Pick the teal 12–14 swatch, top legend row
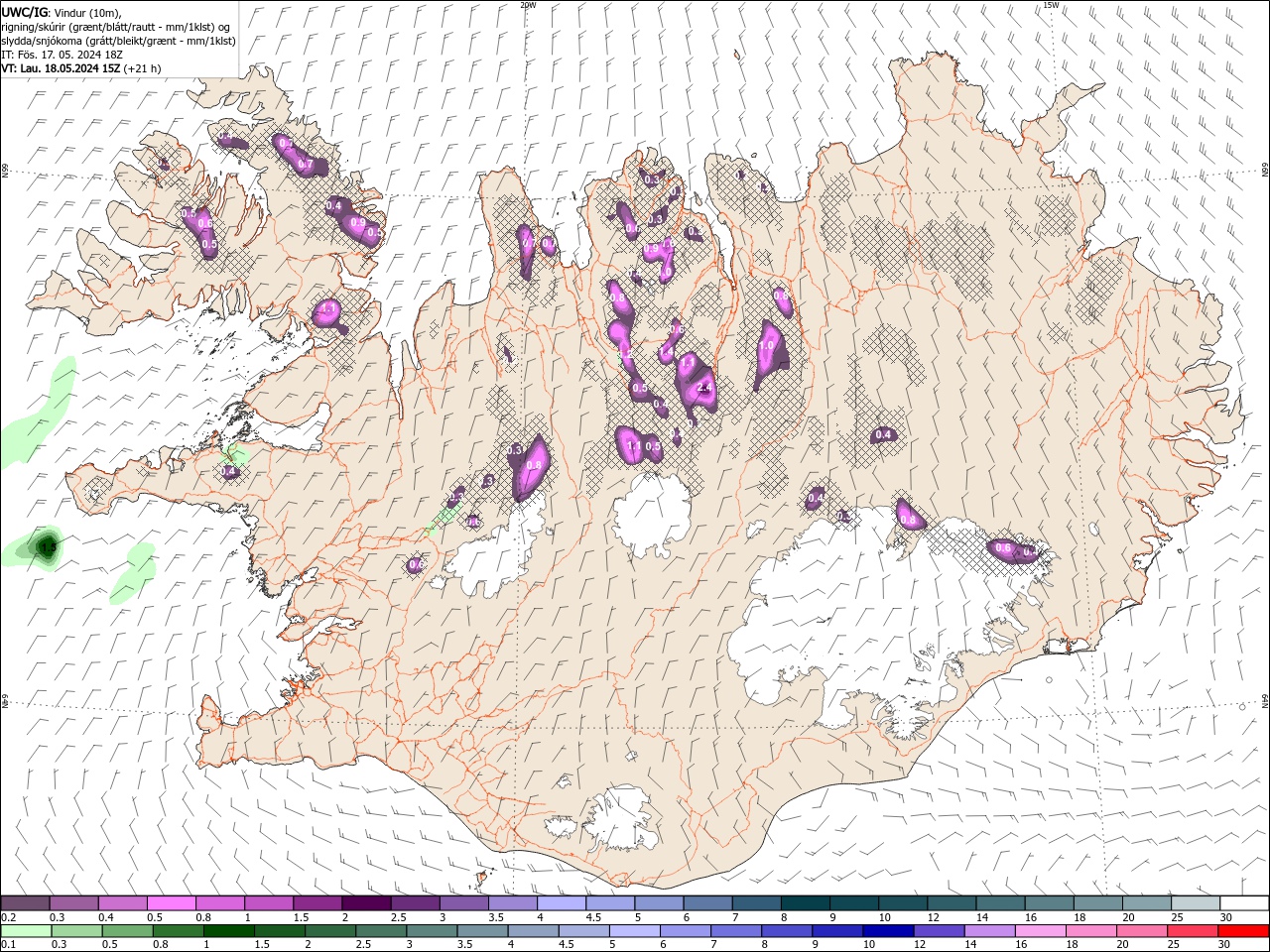This screenshot has width=1270, height=952. coord(952,903)
